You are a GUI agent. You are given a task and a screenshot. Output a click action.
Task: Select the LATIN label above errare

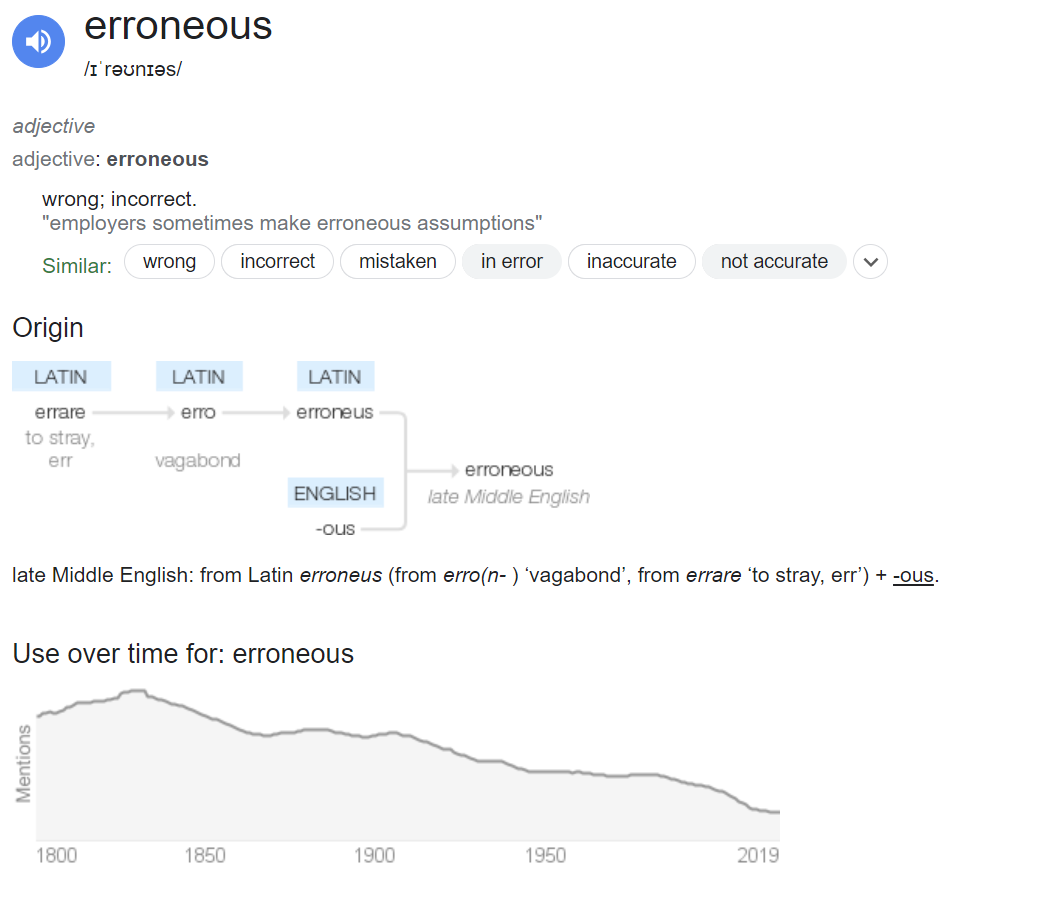pos(61,376)
